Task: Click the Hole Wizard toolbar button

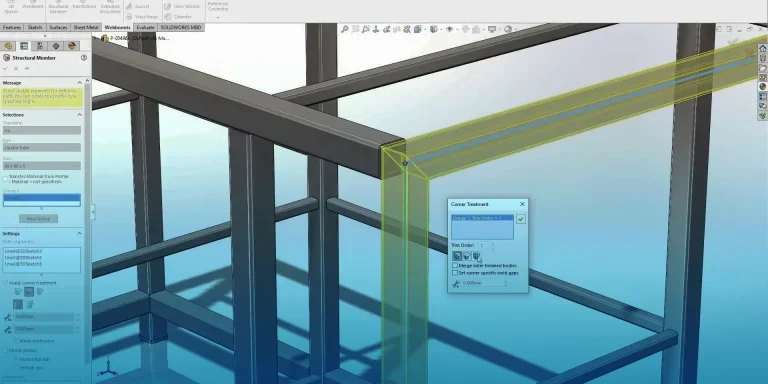Action: [182, 6]
